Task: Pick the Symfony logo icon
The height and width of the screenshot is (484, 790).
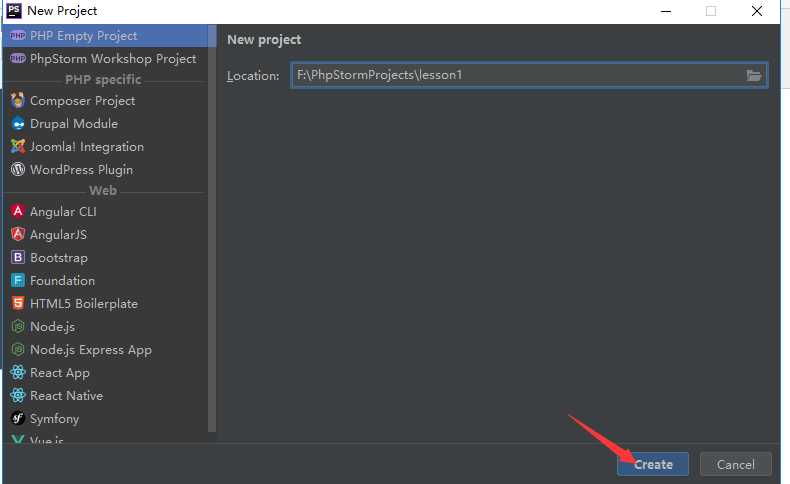Action: (18, 418)
